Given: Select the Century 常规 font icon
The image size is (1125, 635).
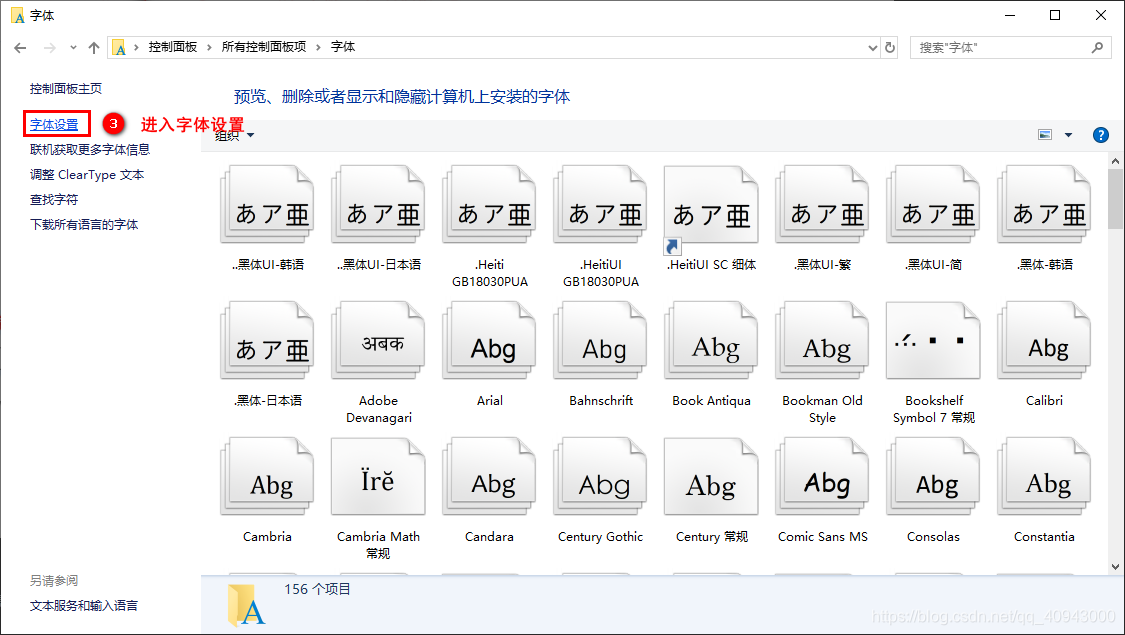Looking at the screenshot, I should point(711,476).
